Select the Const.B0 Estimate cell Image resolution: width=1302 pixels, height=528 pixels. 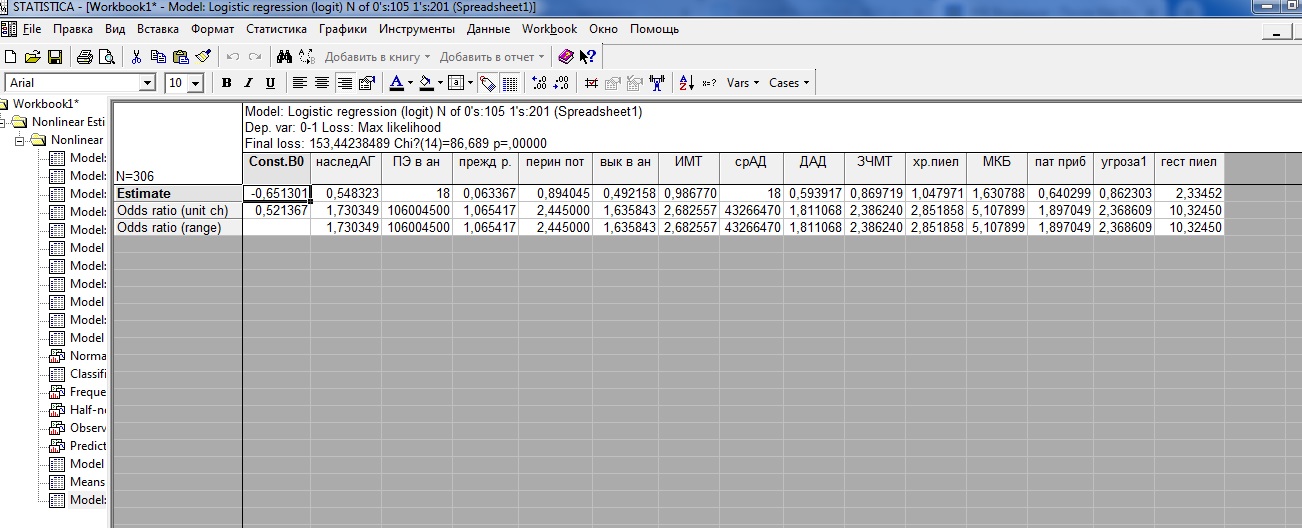pos(277,193)
